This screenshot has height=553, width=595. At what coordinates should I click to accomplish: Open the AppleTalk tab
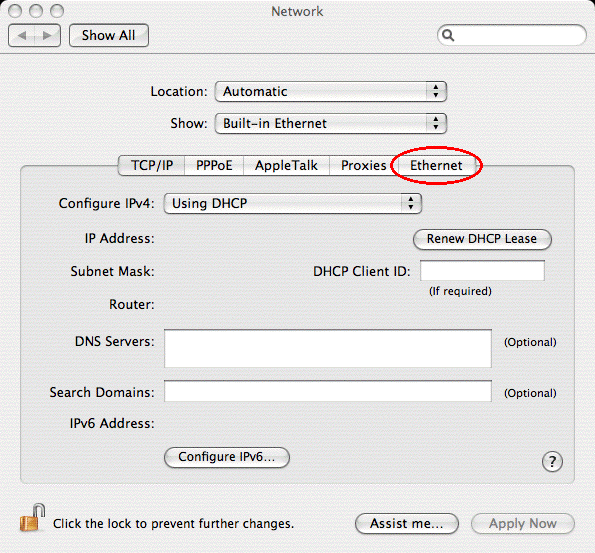286,165
